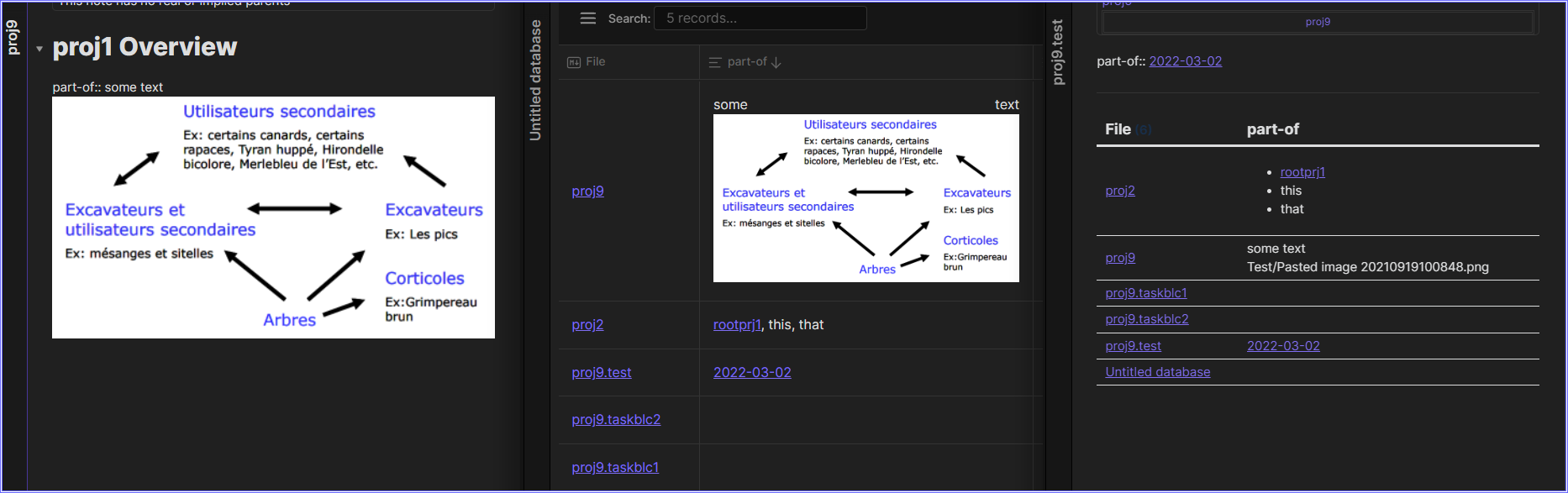Screen dimensions: 1568x493
Task: Click the dataview File column header
Action: coord(1118,129)
